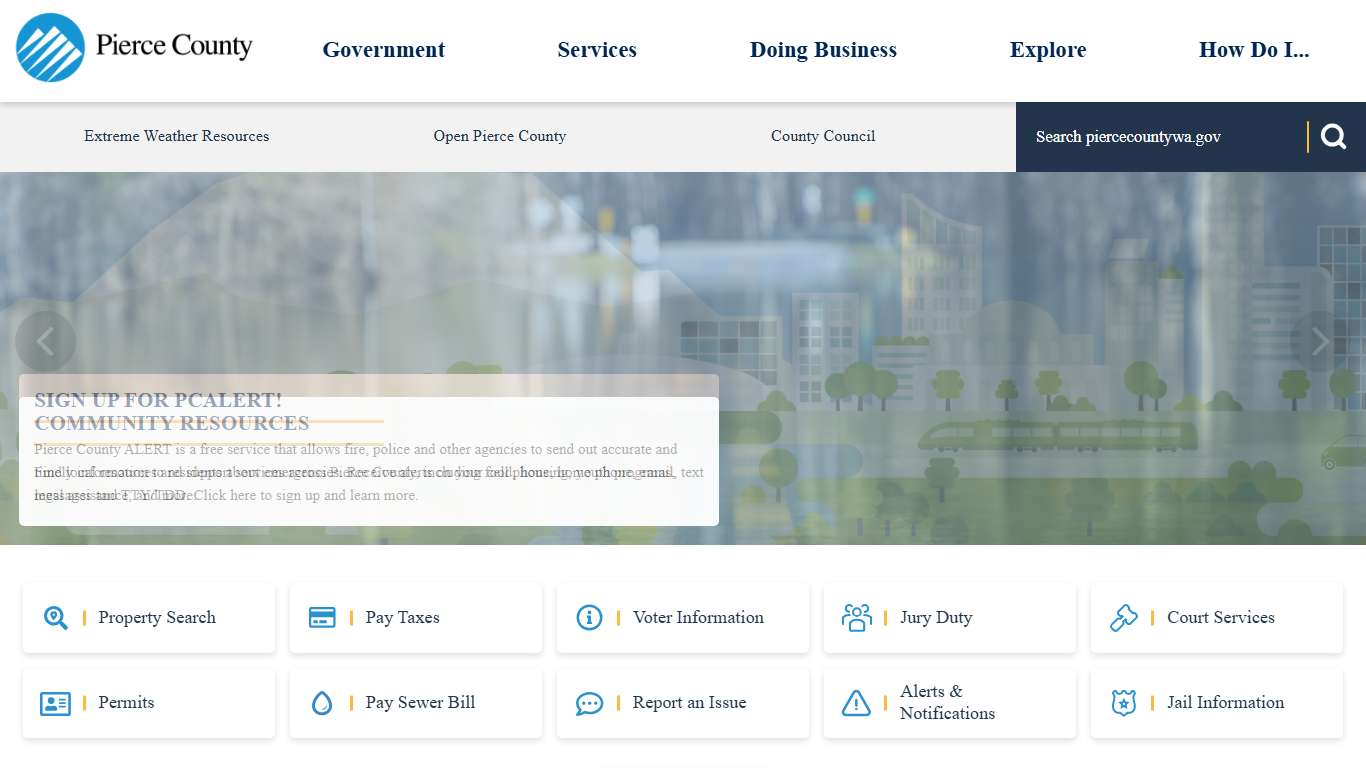Viewport: 1366px width, 768px height.
Task: Click the Voter Information info icon
Action: [x=589, y=618]
